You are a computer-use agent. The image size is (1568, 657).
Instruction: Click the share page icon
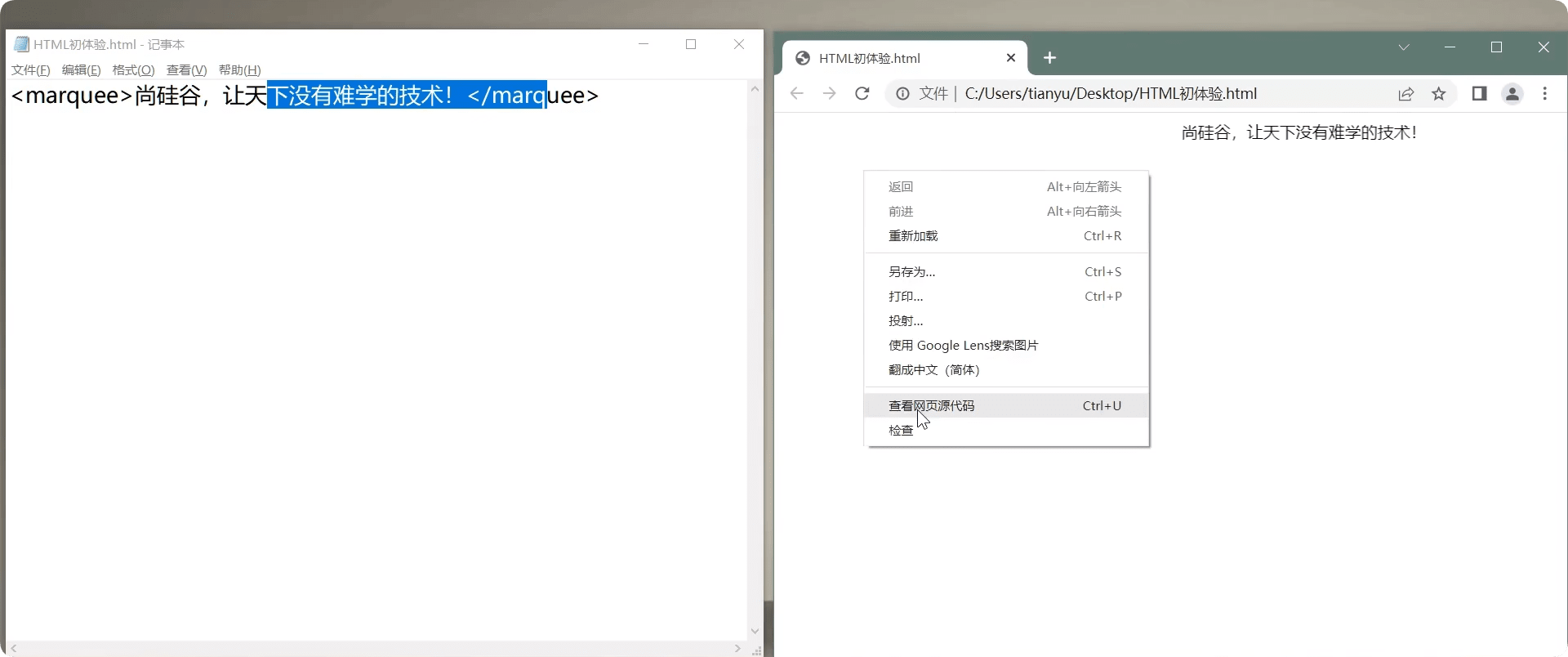(1405, 94)
